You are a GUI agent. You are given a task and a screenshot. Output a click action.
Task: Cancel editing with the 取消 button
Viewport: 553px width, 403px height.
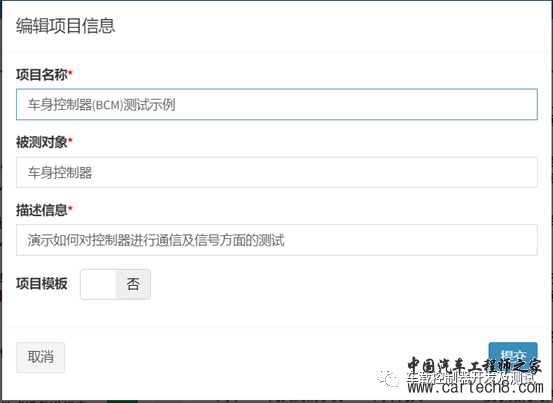point(41,357)
